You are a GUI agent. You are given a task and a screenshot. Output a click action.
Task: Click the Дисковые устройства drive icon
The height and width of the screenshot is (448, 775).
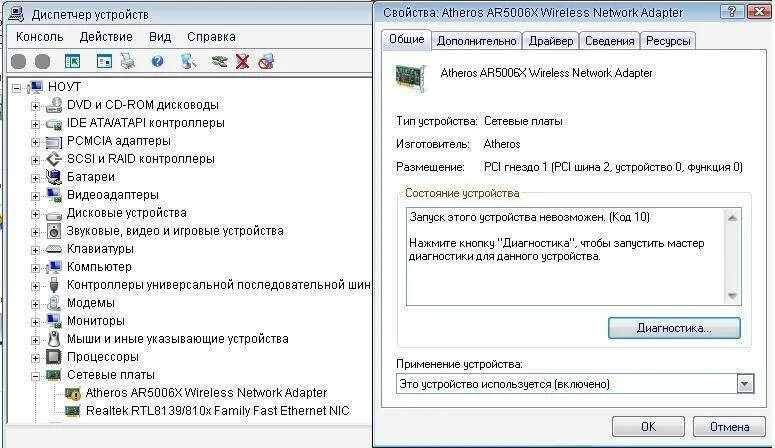point(54,214)
